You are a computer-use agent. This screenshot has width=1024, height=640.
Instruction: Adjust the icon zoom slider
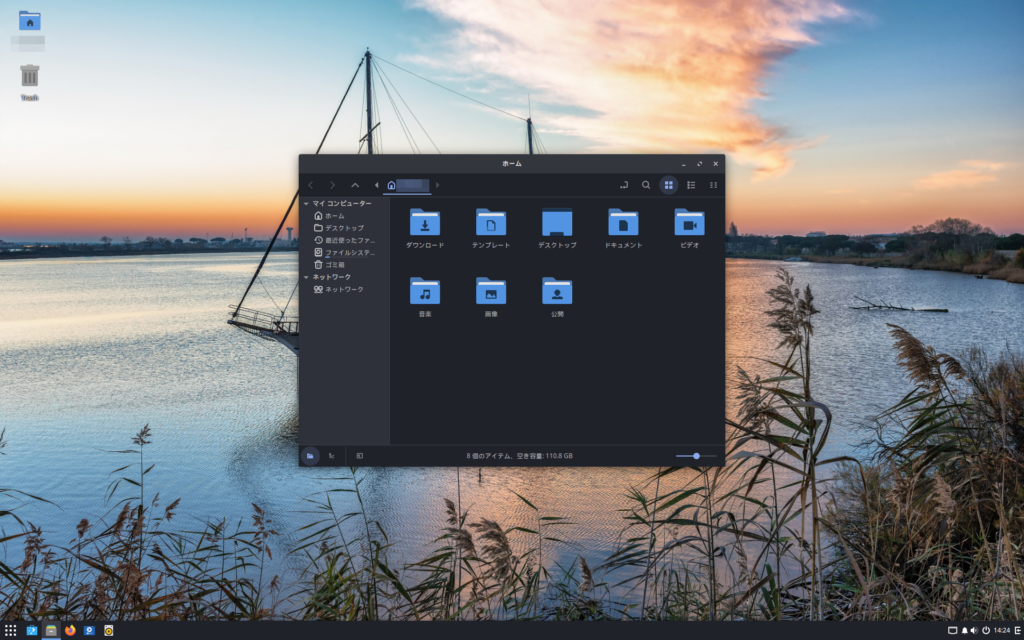(x=696, y=456)
